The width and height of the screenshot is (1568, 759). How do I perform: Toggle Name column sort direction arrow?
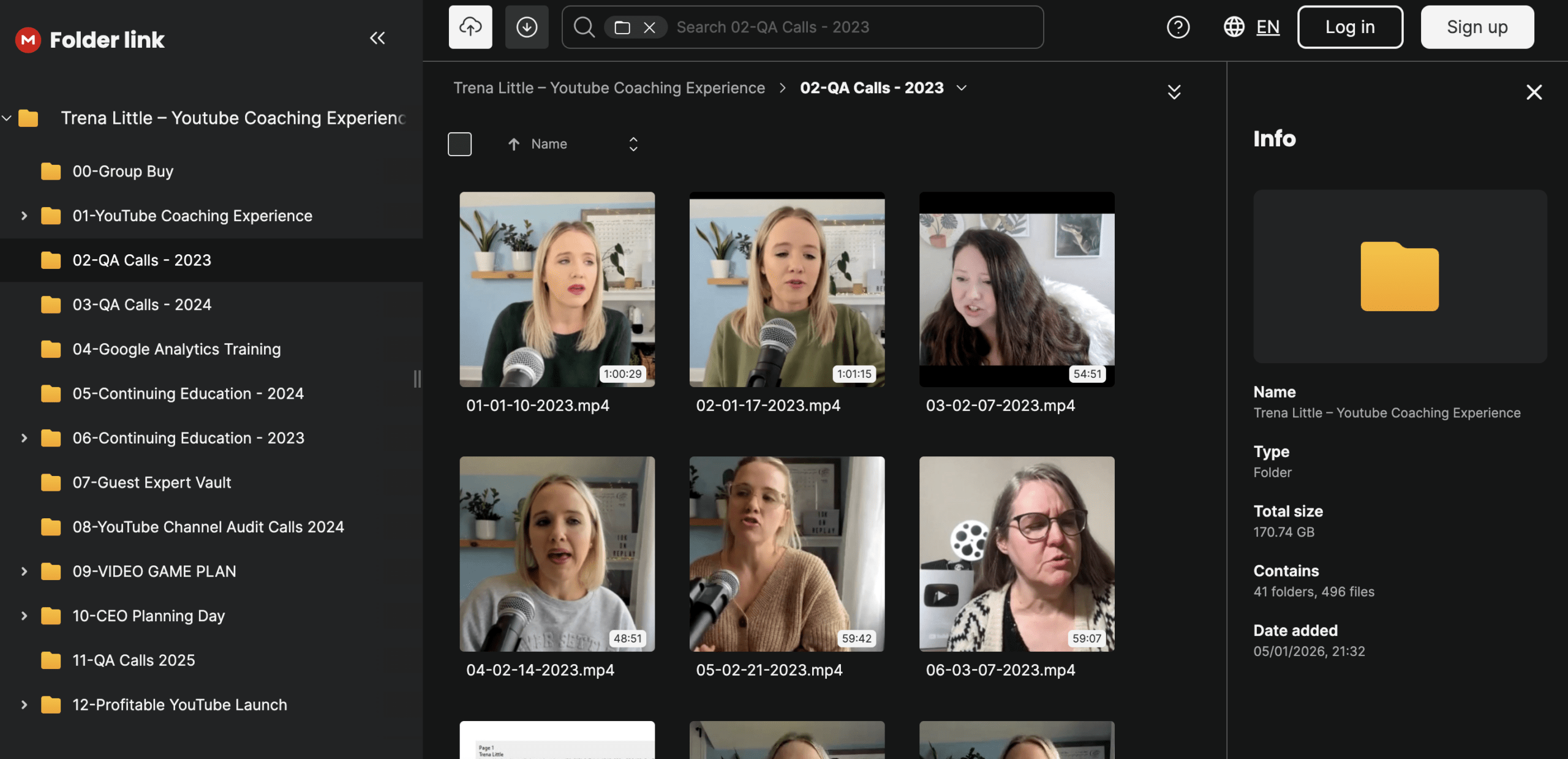click(513, 144)
